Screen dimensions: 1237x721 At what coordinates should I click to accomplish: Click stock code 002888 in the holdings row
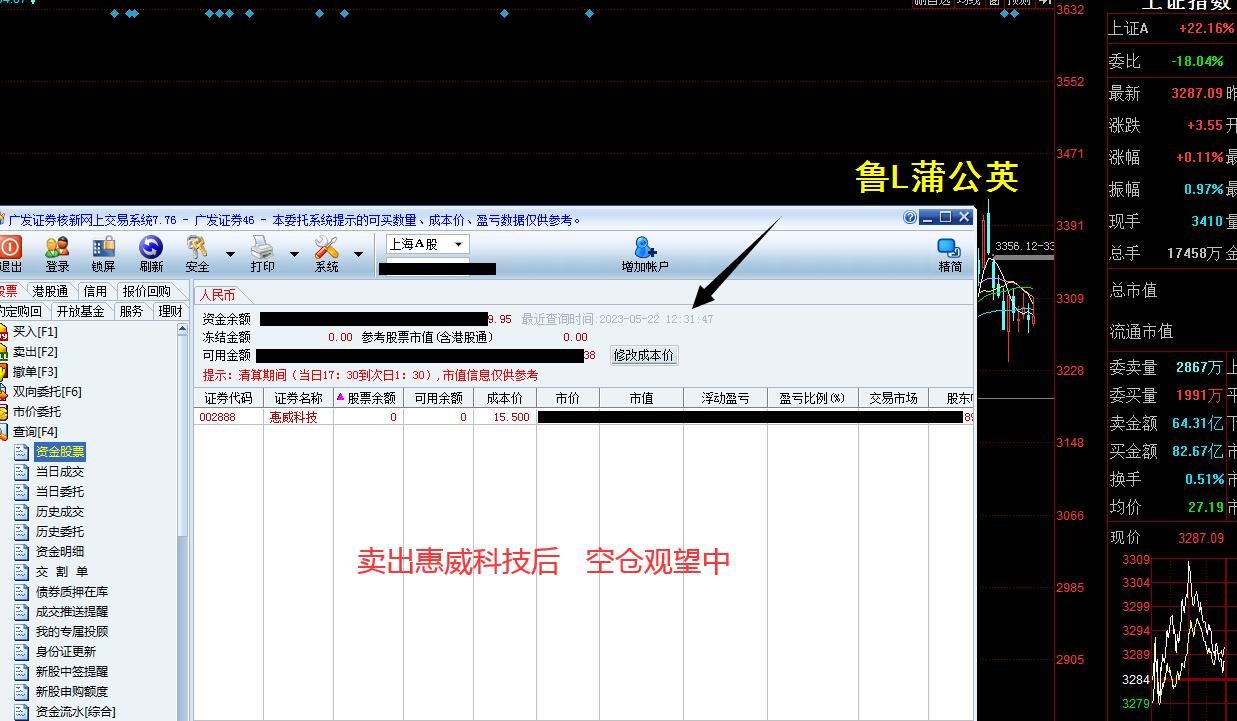(217, 417)
